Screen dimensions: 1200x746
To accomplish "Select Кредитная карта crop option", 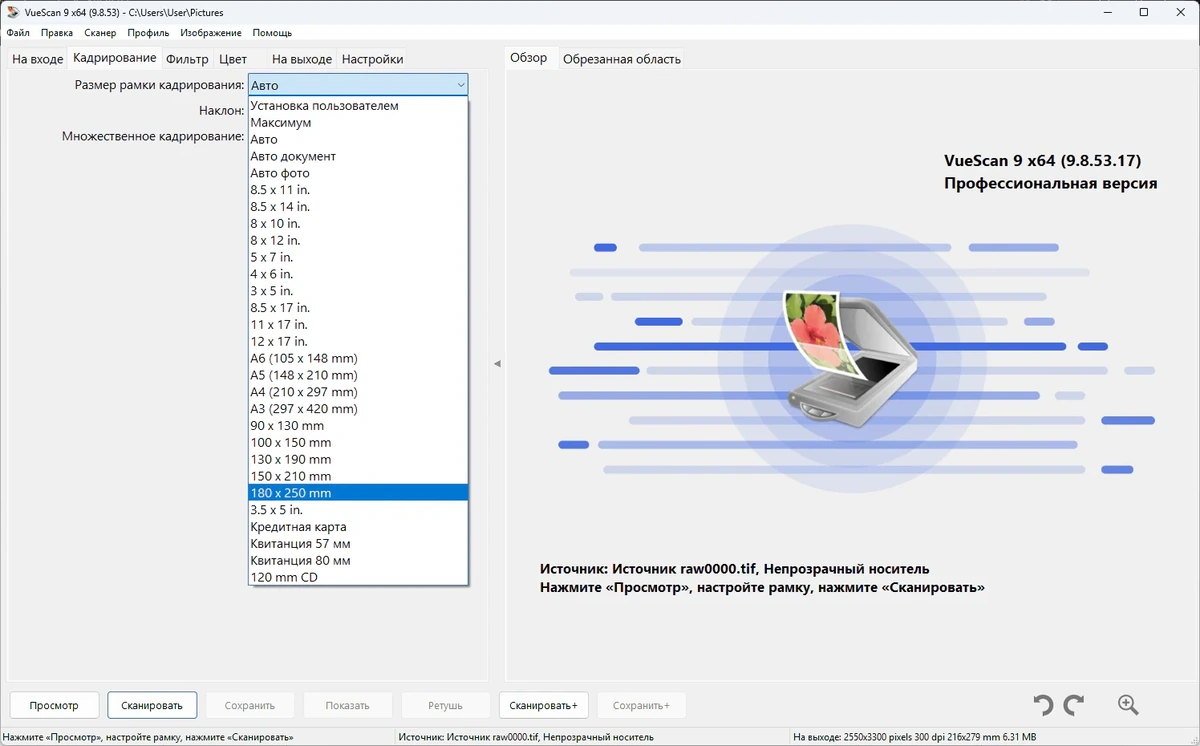I will pyautogui.click(x=358, y=526).
